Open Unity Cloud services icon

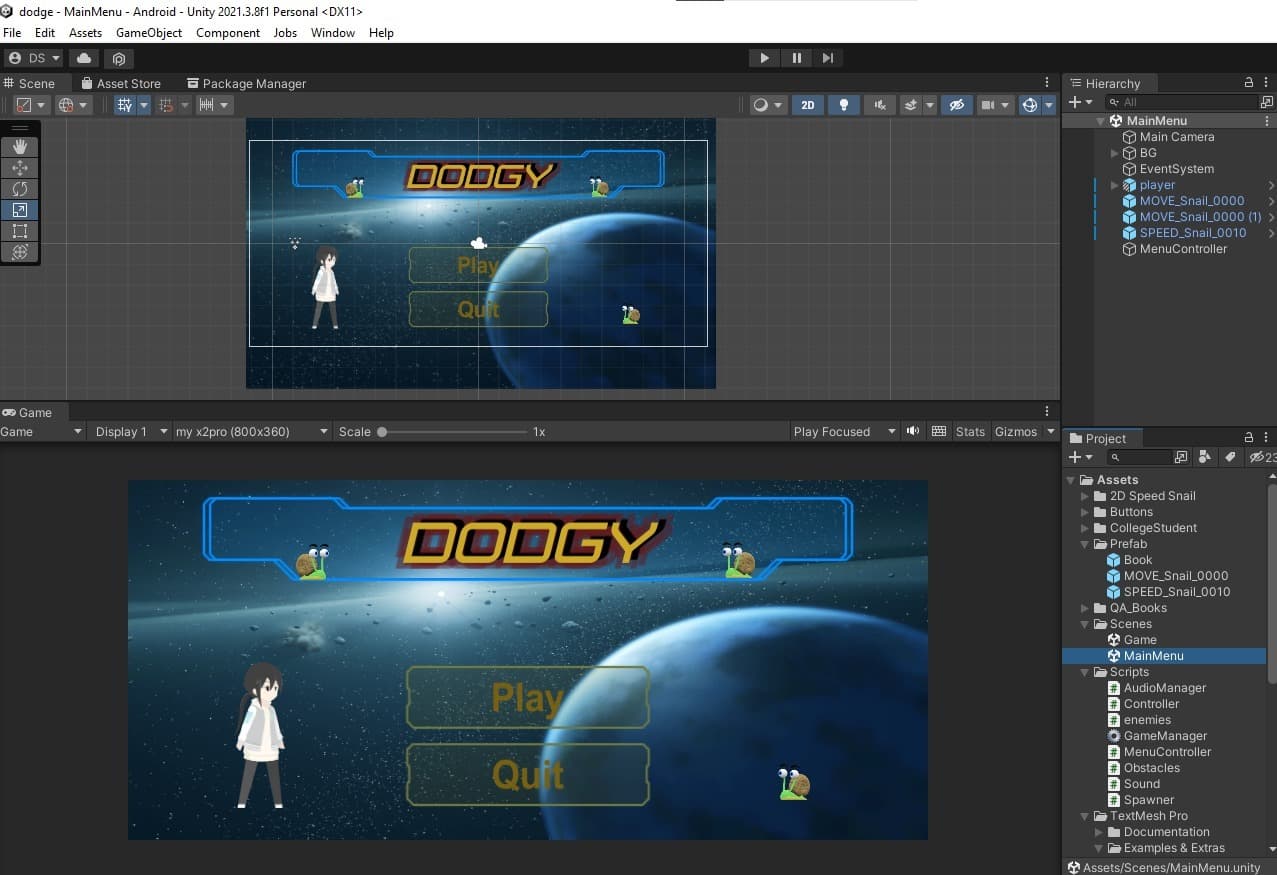84,58
